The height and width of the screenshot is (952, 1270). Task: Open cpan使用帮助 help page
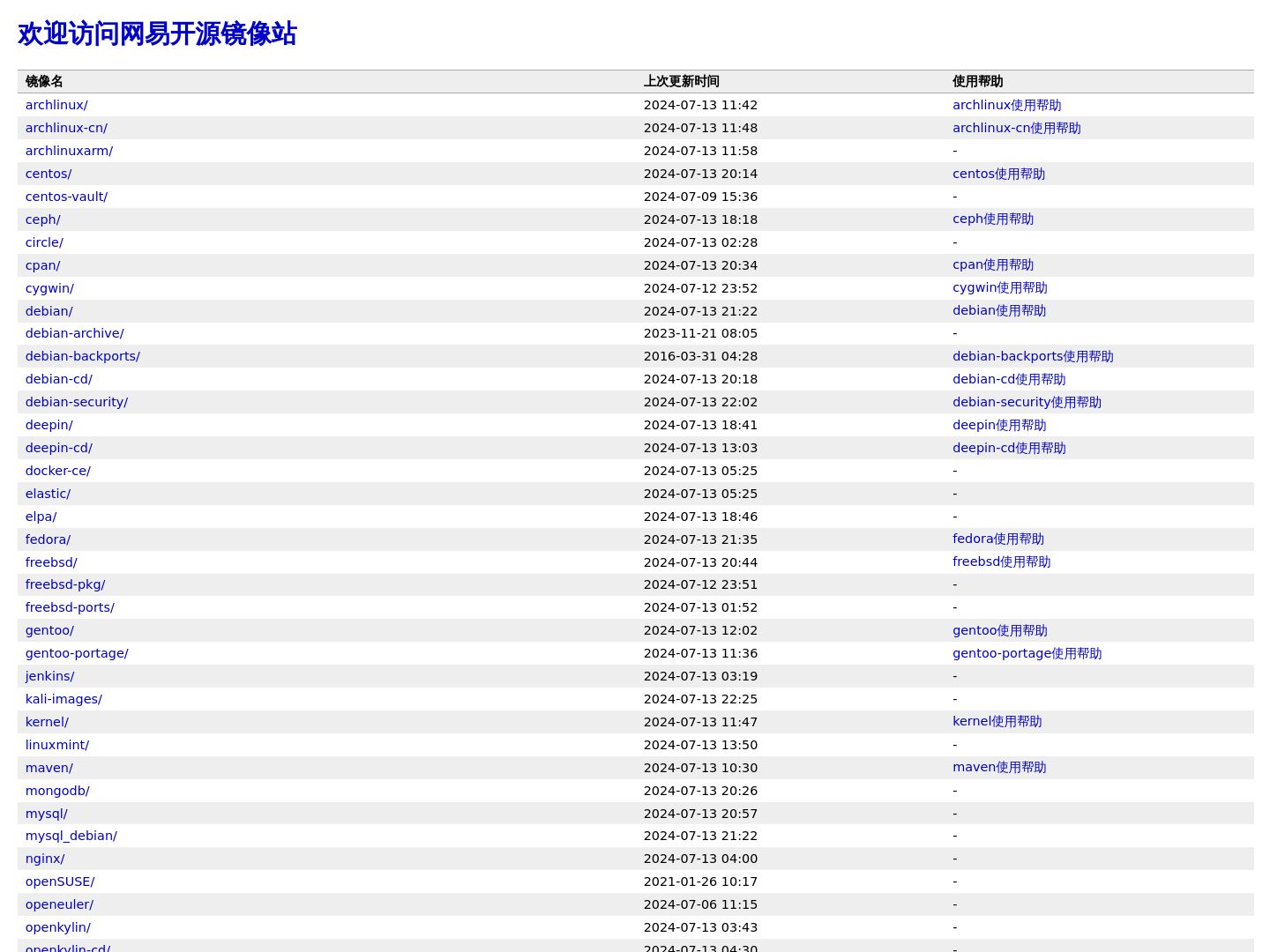993,264
